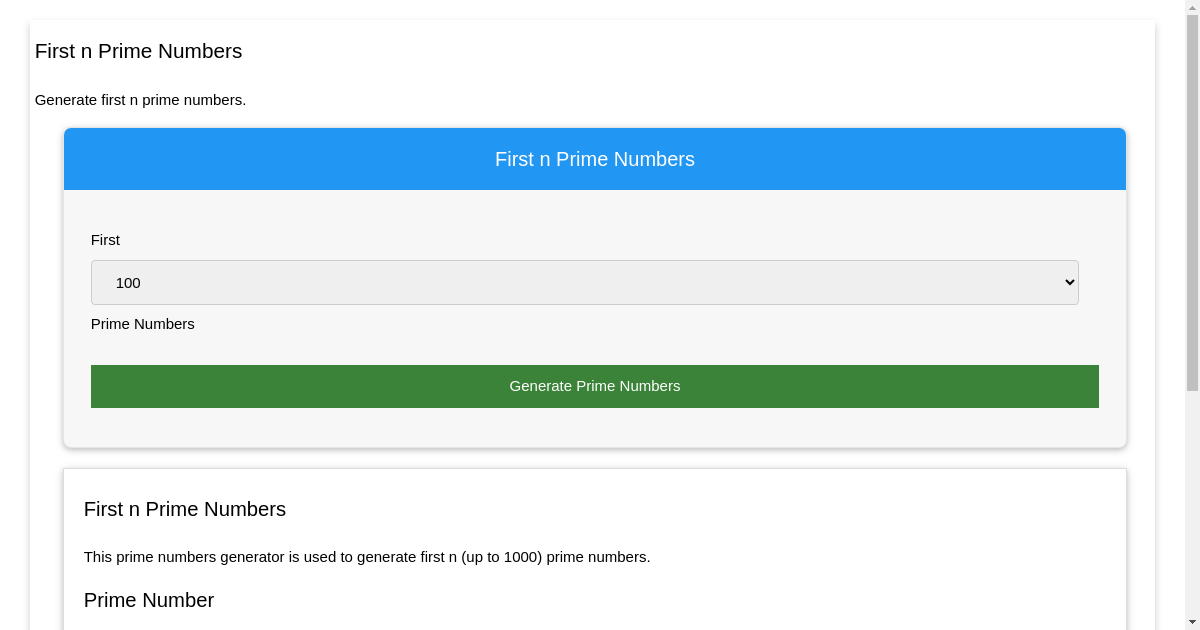Screen dimensions: 1200x630
Task: Click the Prime Number section heading
Action: click(x=148, y=600)
